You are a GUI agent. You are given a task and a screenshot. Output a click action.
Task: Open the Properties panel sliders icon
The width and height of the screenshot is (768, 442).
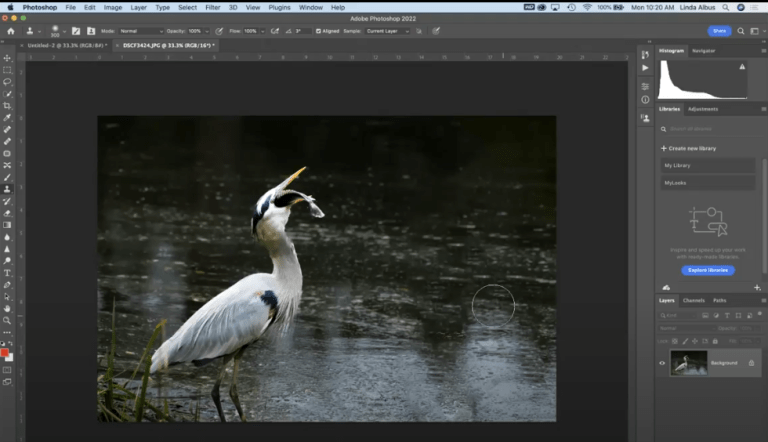(x=645, y=87)
